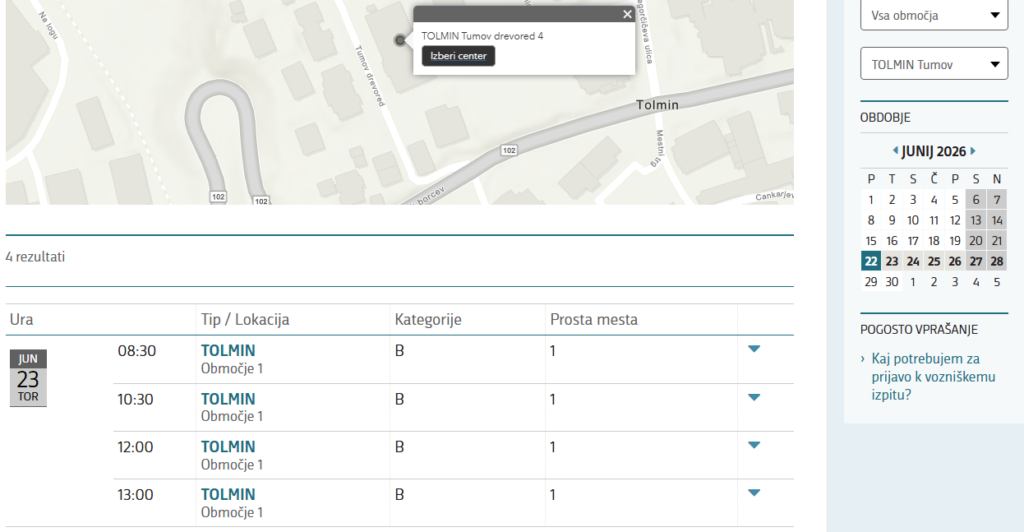Select June 30 in the calendar

(892, 282)
